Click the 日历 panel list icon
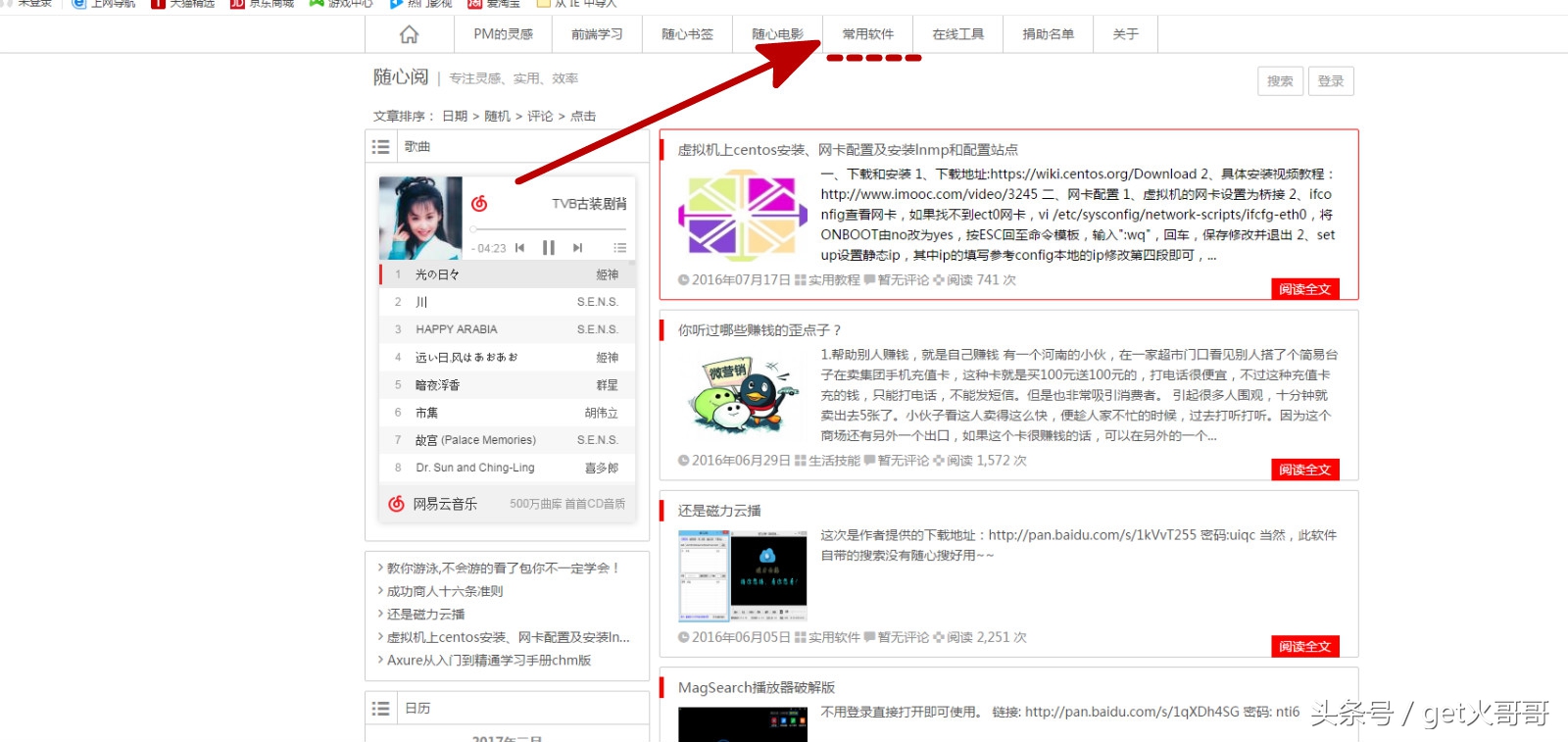The width and height of the screenshot is (1568, 742). coord(380,709)
